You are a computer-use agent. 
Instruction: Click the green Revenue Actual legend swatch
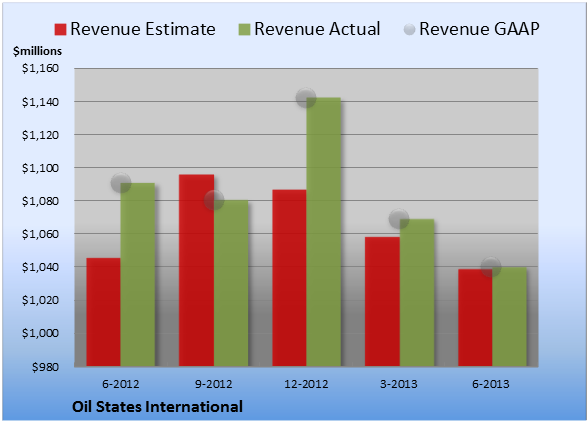point(244,30)
